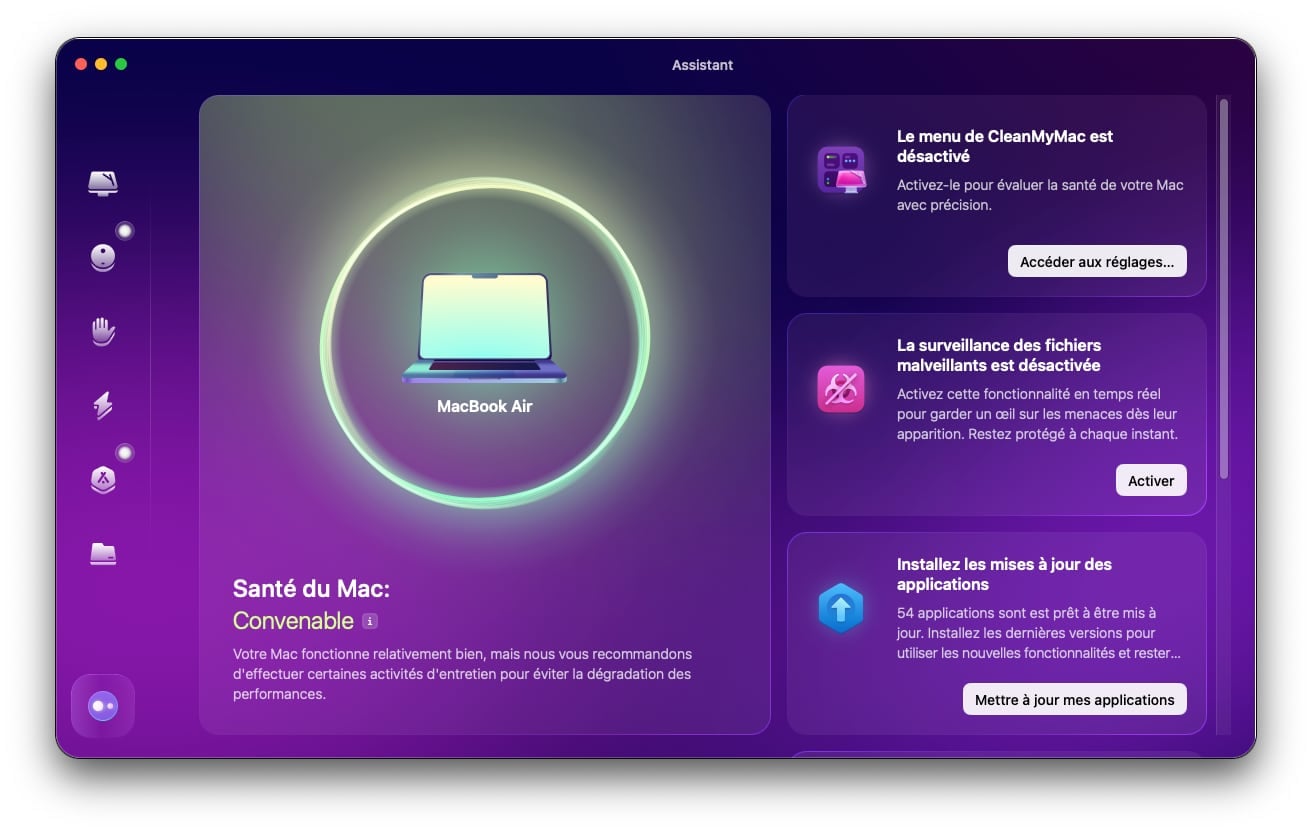Click the Accéder aux réglages button

click(x=1097, y=261)
